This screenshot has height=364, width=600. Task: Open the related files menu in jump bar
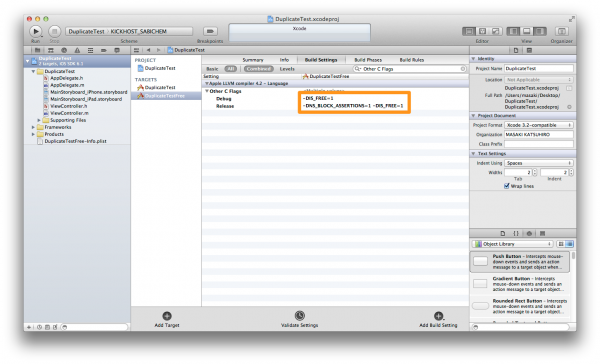[137, 50]
